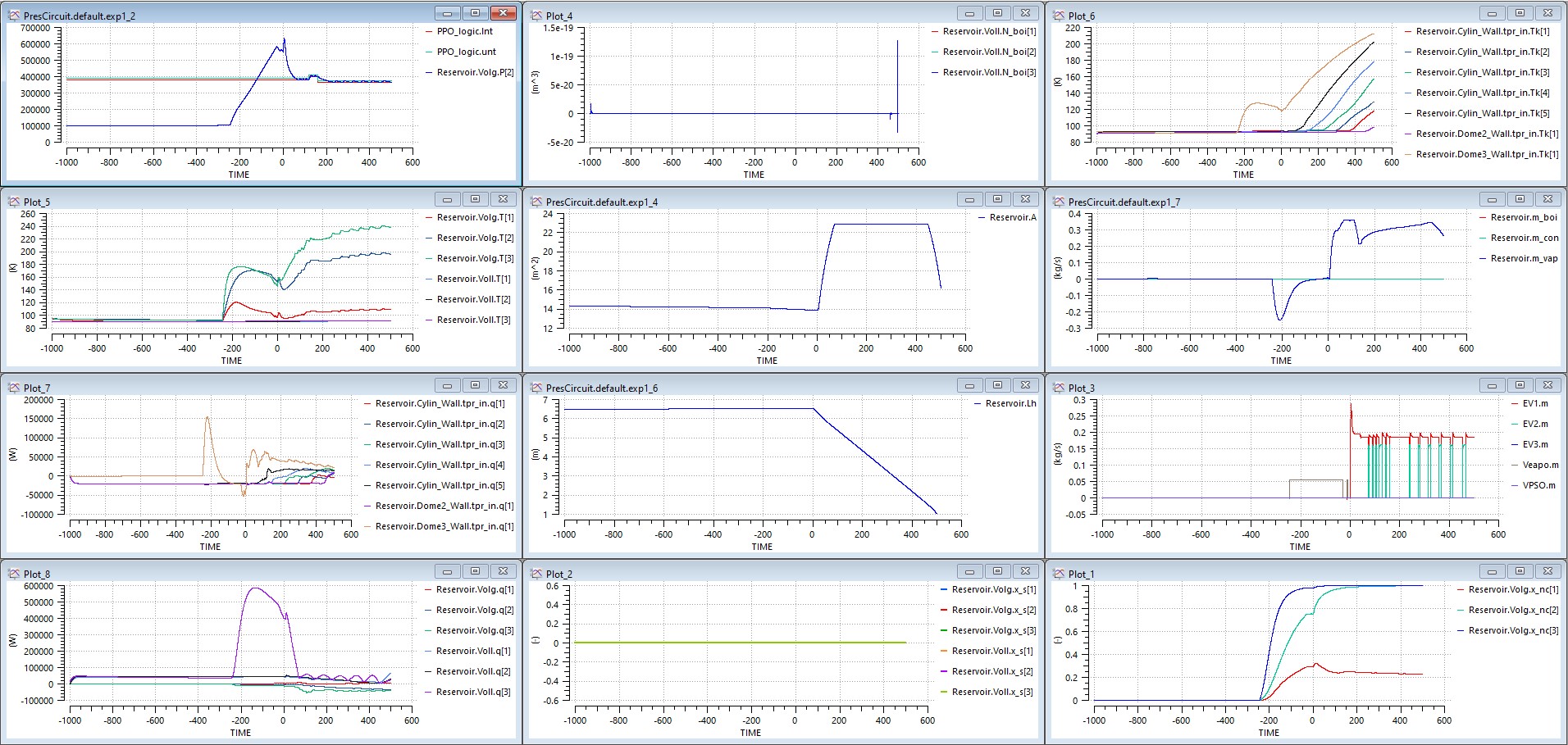Click the plot icon of PresCircuit.default.exp1_2 window

[14, 16]
